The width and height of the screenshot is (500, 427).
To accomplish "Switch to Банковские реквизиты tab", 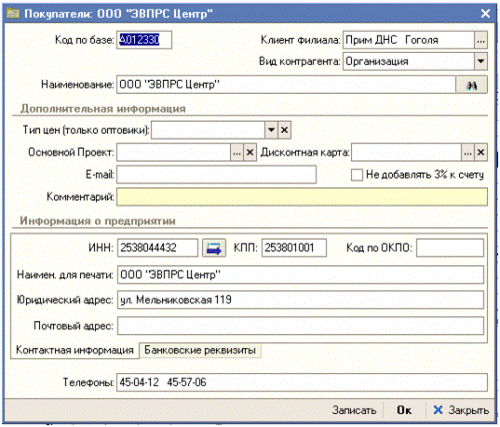I will pos(200,350).
